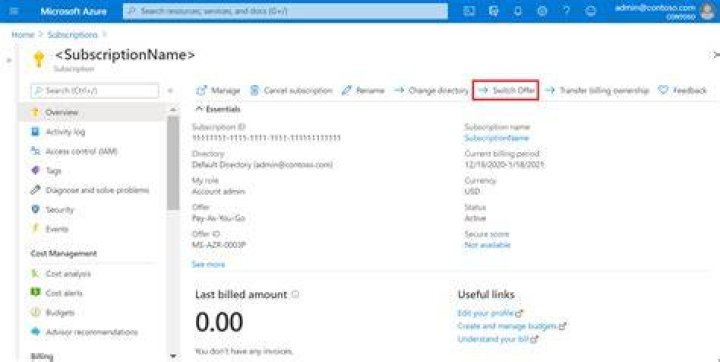Click the Default Directory value
The width and height of the screenshot is (720, 362).
(262, 164)
